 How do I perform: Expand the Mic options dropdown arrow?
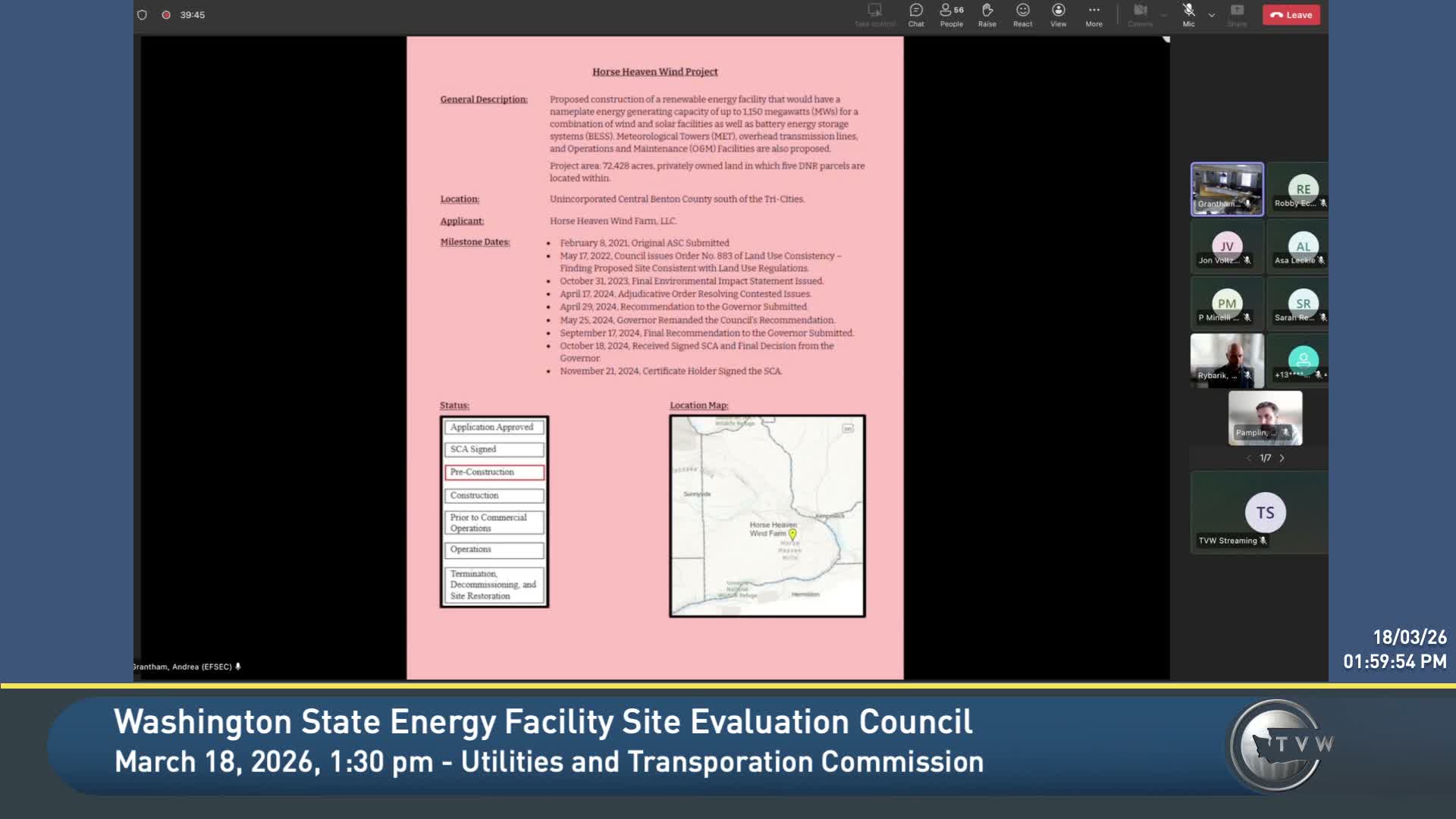[1211, 15]
